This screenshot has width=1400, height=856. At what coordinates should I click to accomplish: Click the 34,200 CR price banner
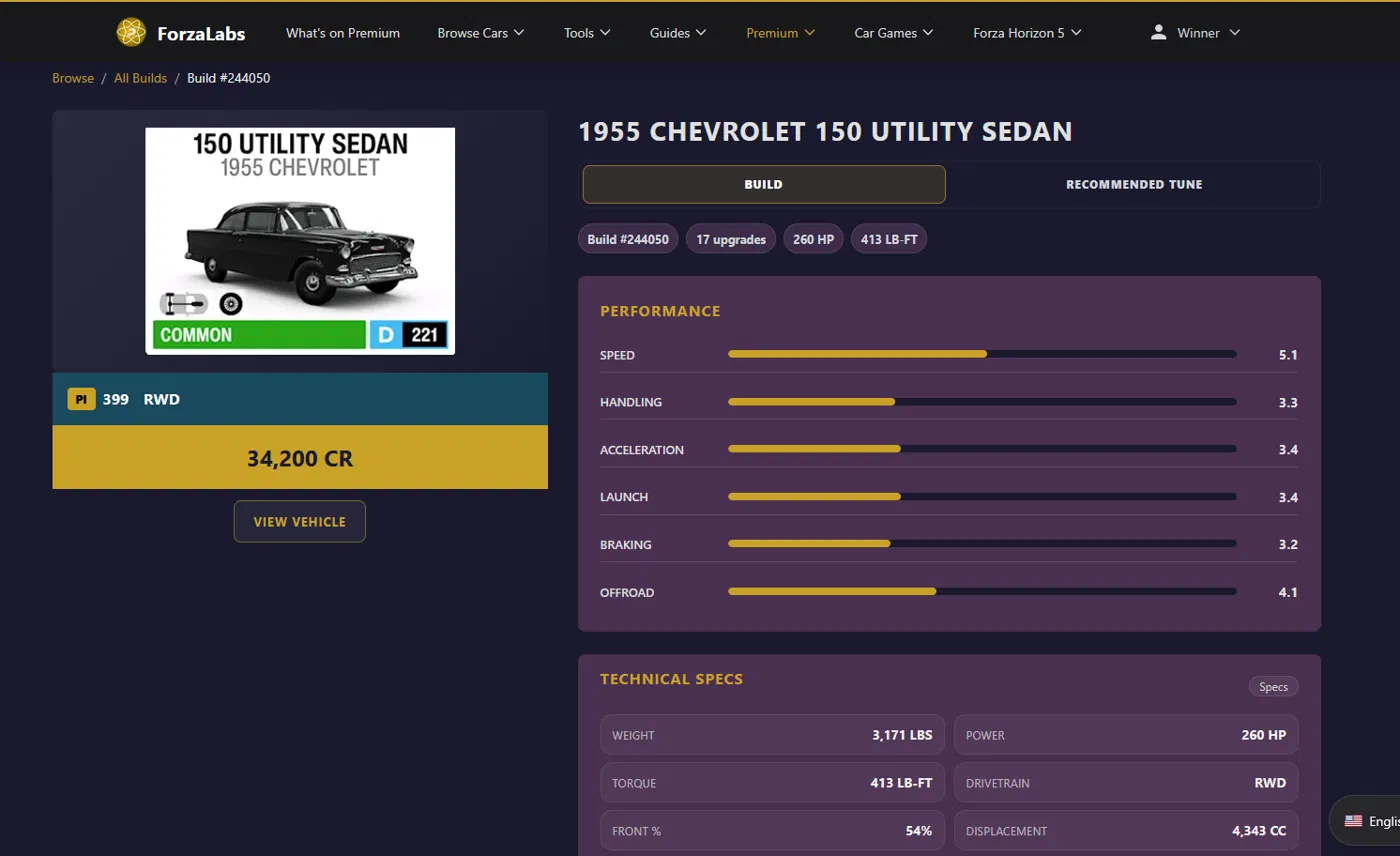pos(300,457)
